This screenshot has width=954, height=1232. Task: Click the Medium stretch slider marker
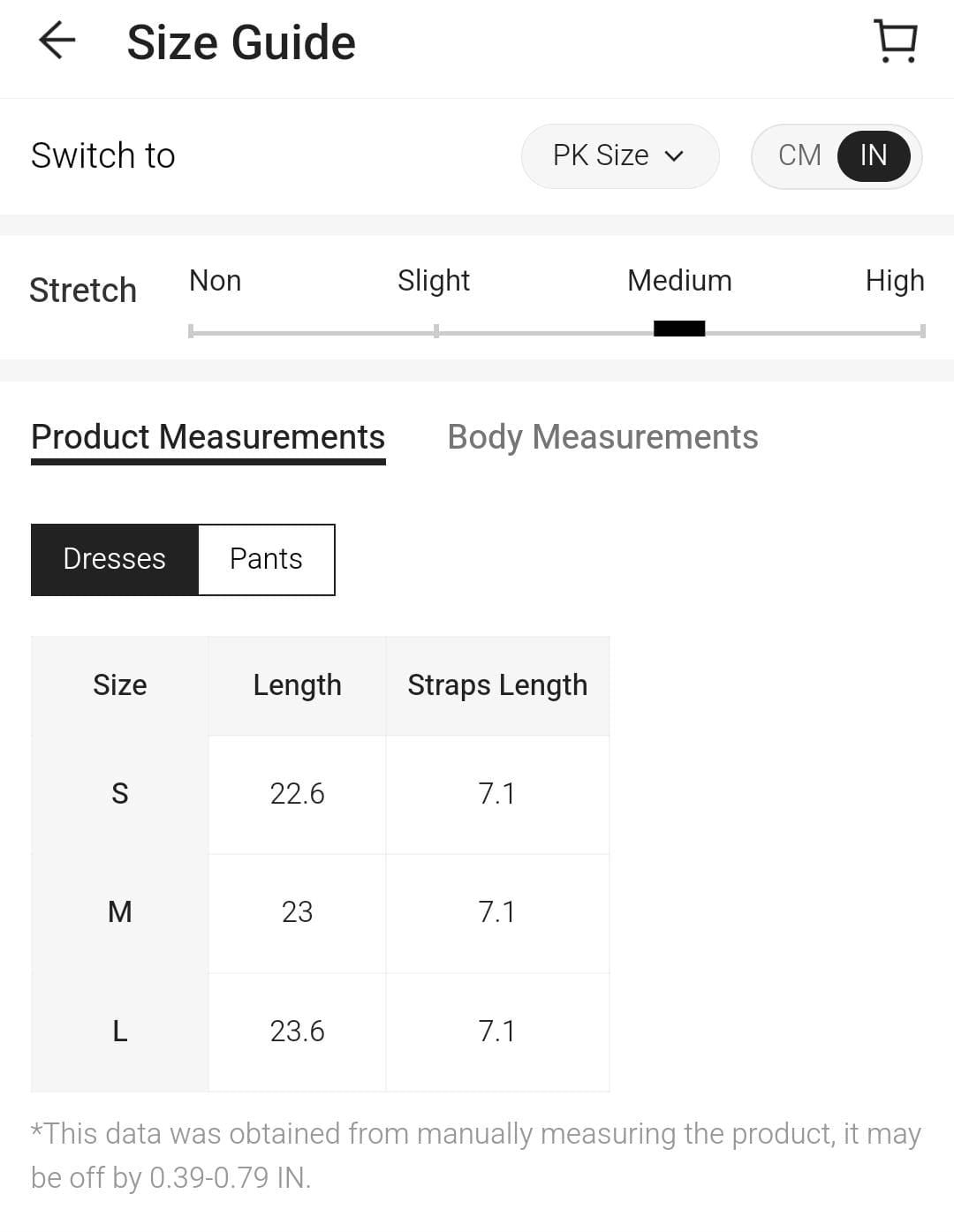point(679,329)
